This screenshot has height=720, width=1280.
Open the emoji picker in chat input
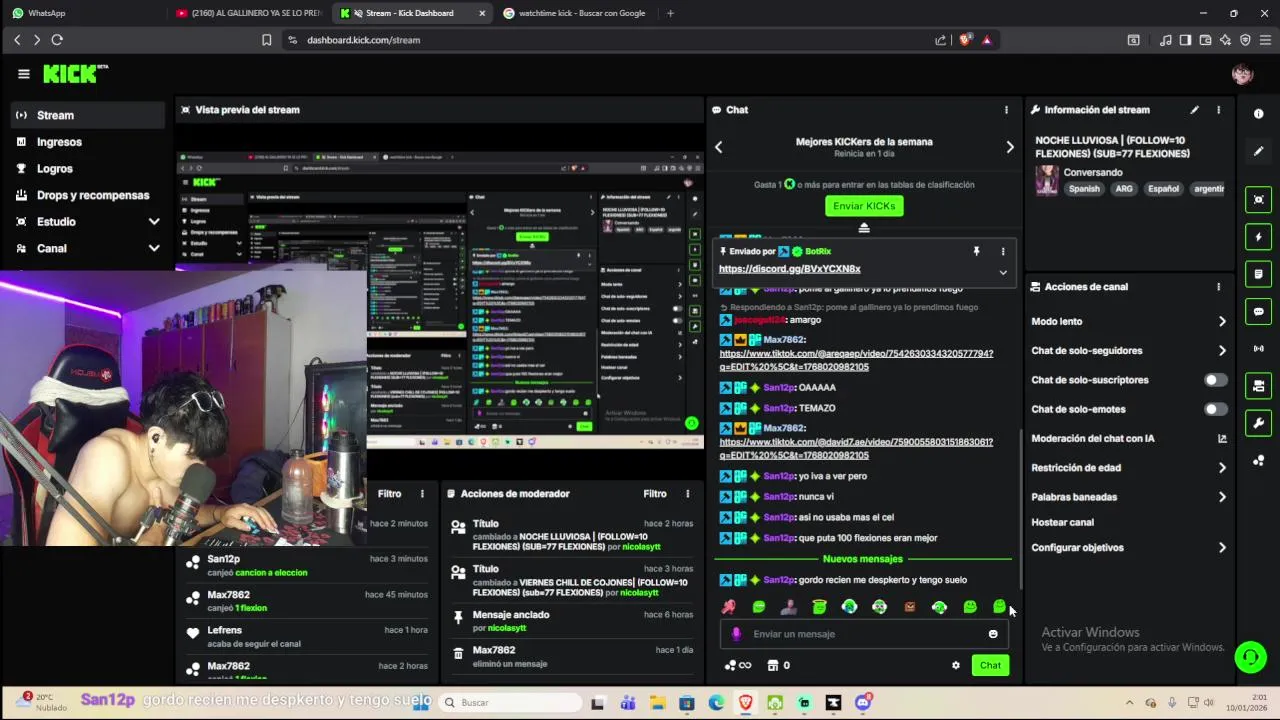pos(993,634)
